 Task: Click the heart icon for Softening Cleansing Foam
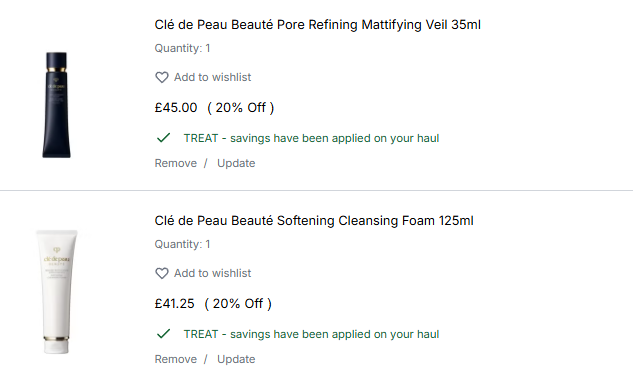click(162, 273)
